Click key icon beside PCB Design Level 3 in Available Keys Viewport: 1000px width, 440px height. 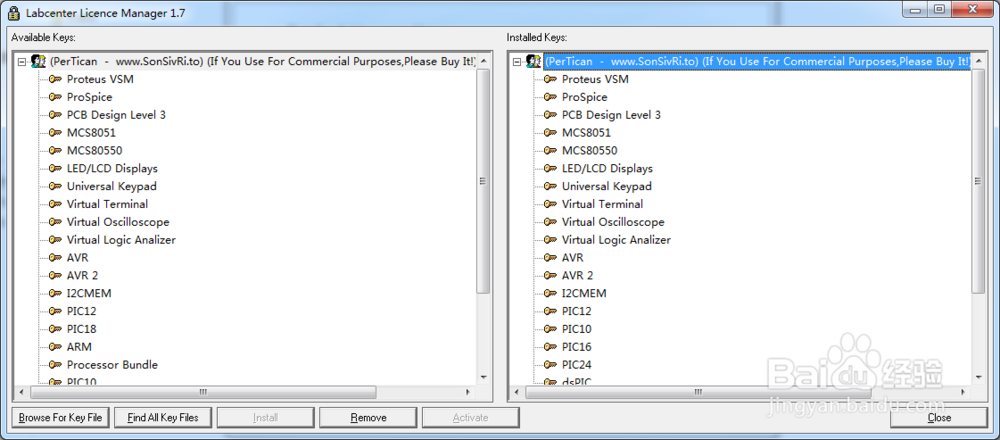tap(55, 115)
